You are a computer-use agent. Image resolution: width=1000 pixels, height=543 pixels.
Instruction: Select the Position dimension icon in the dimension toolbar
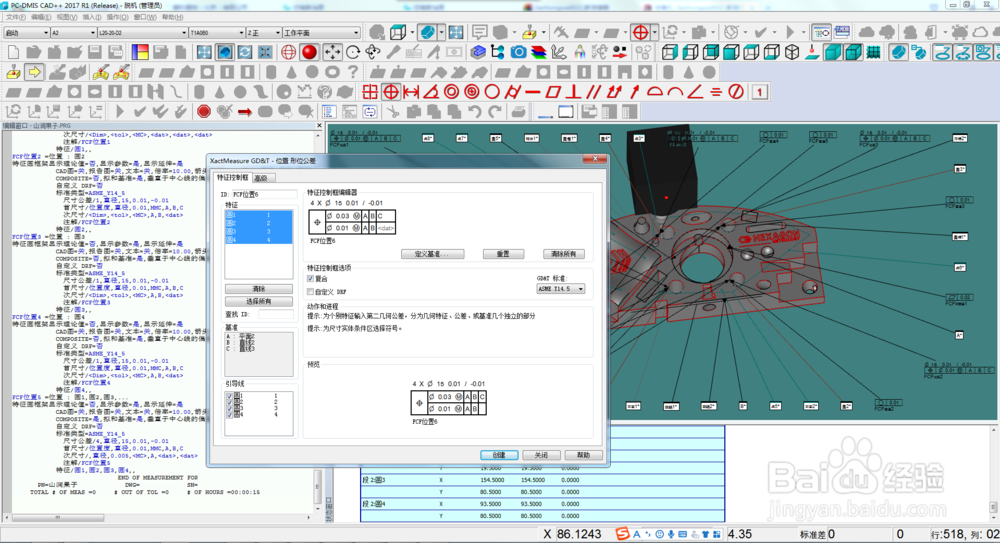[390, 92]
